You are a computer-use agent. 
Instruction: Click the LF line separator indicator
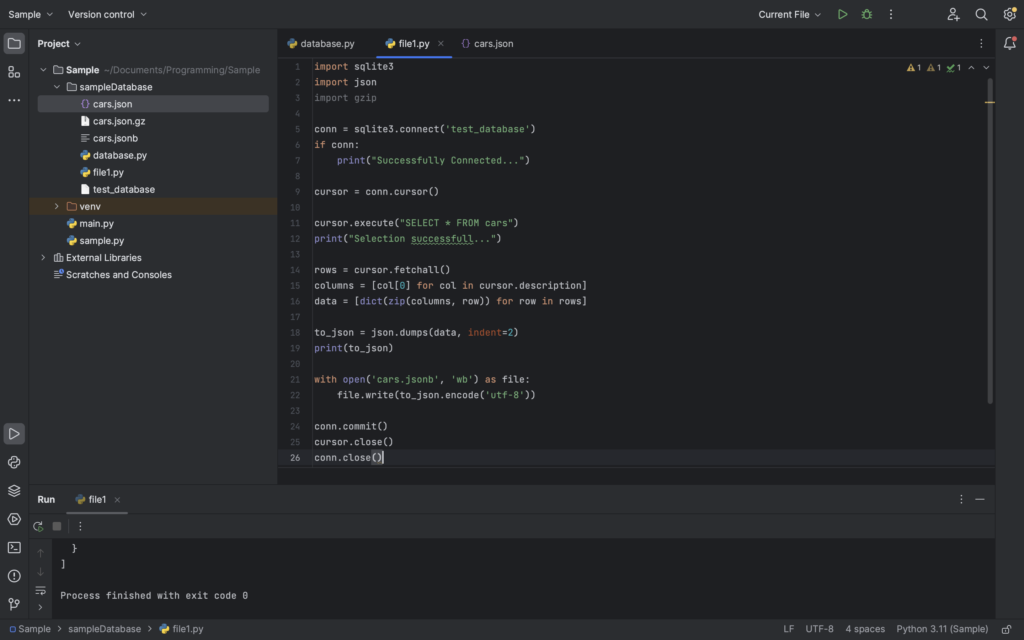(789, 628)
